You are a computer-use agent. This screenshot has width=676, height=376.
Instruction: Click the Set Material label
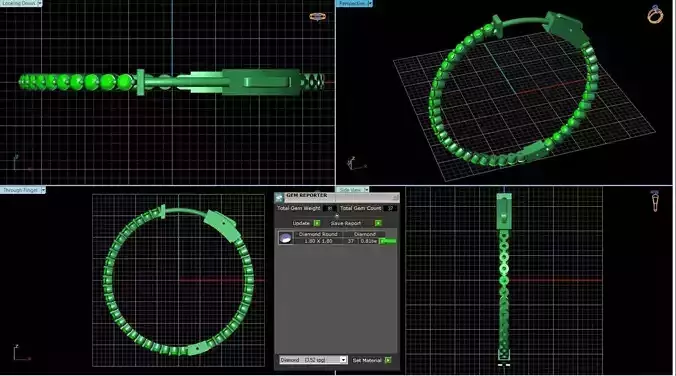click(367, 360)
